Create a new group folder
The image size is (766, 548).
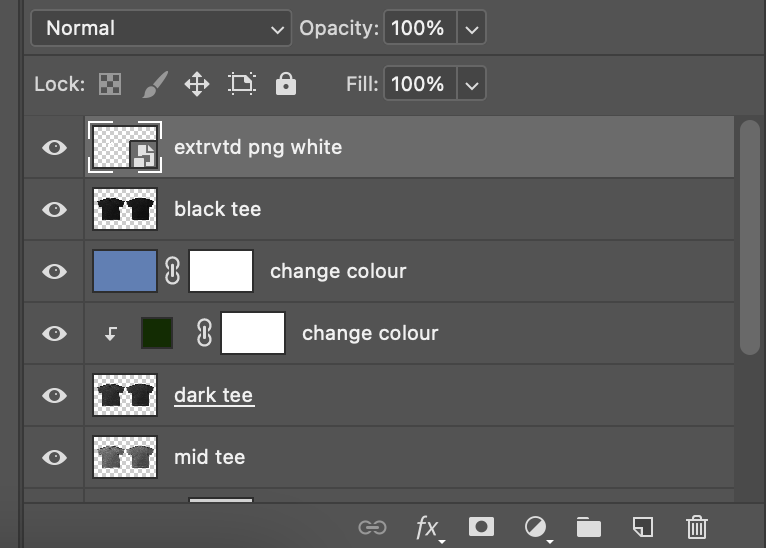coord(589,526)
